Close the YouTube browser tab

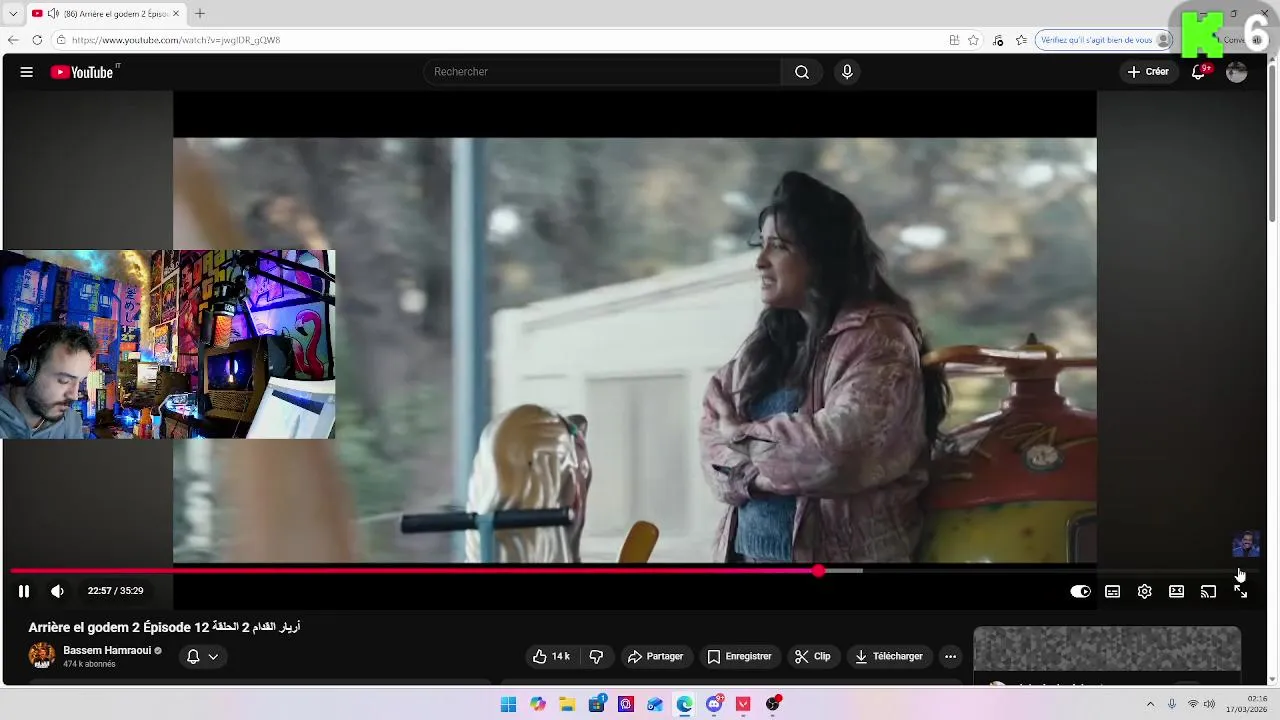(x=176, y=14)
